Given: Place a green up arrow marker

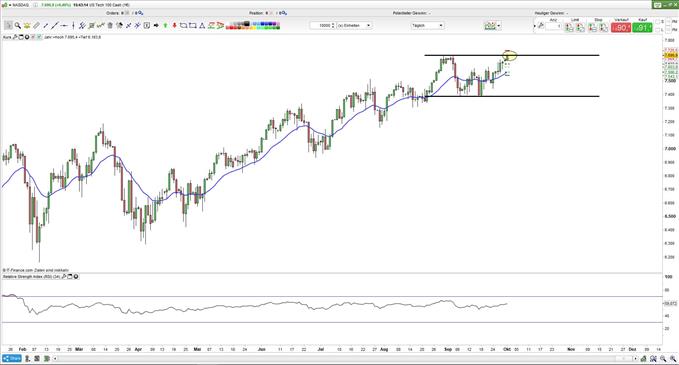Looking at the screenshot, I should [x=165, y=26].
